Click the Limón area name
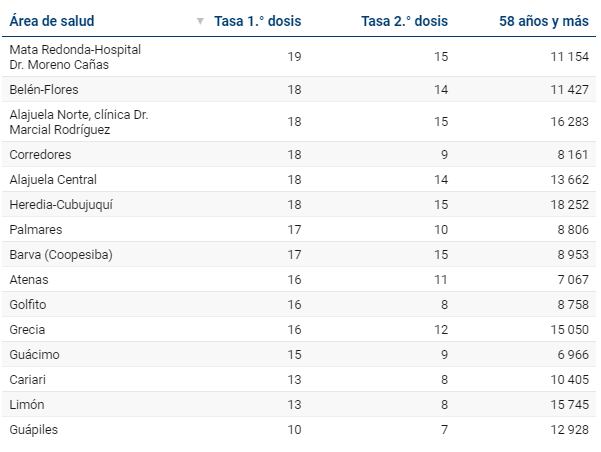The height and width of the screenshot is (452, 601). [27, 405]
